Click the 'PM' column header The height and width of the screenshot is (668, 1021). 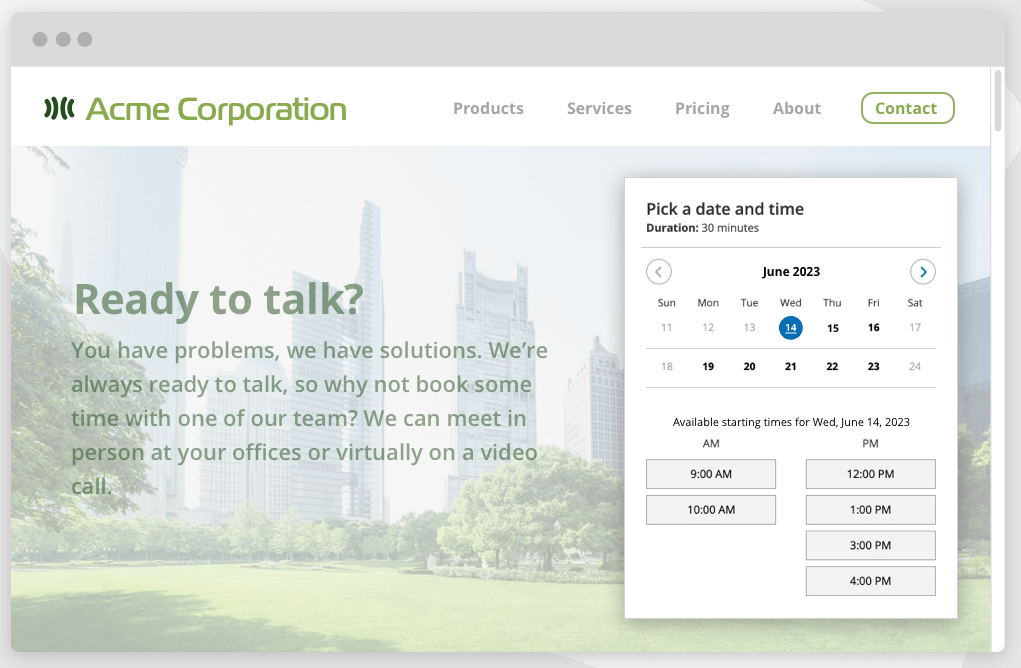pos(871,443)
